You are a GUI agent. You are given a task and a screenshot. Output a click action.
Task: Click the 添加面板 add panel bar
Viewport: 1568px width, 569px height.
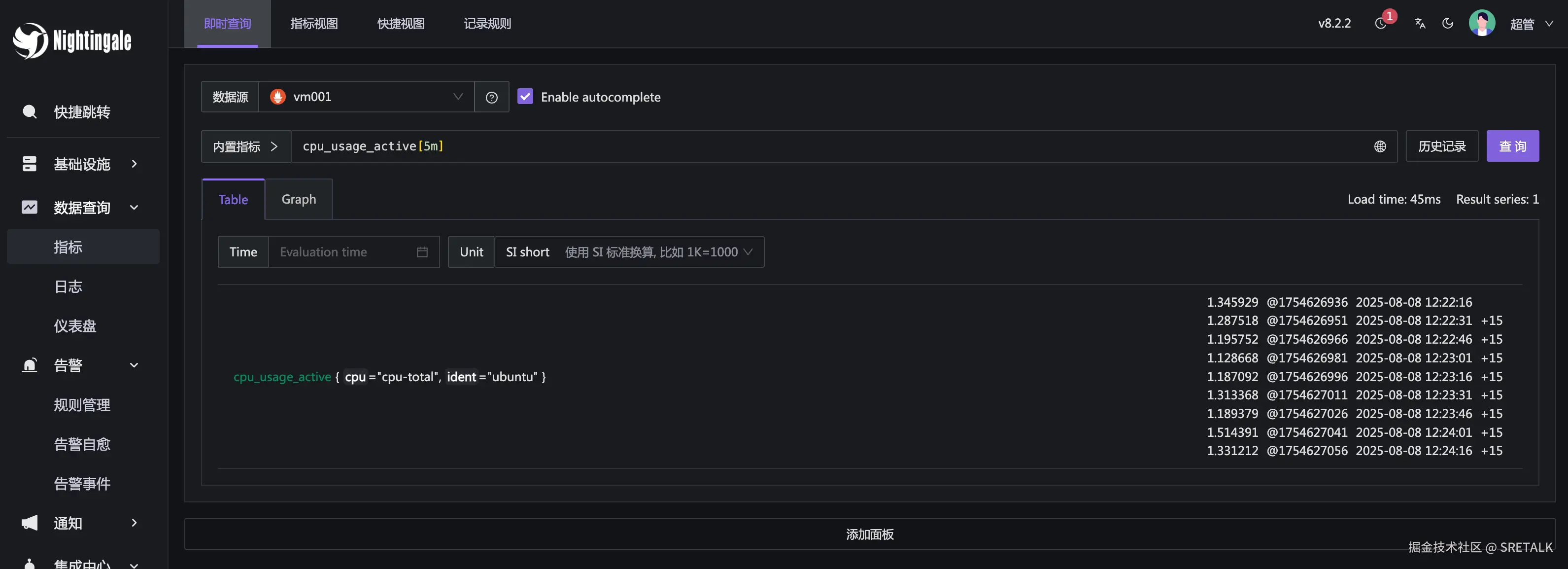(869, 533)
